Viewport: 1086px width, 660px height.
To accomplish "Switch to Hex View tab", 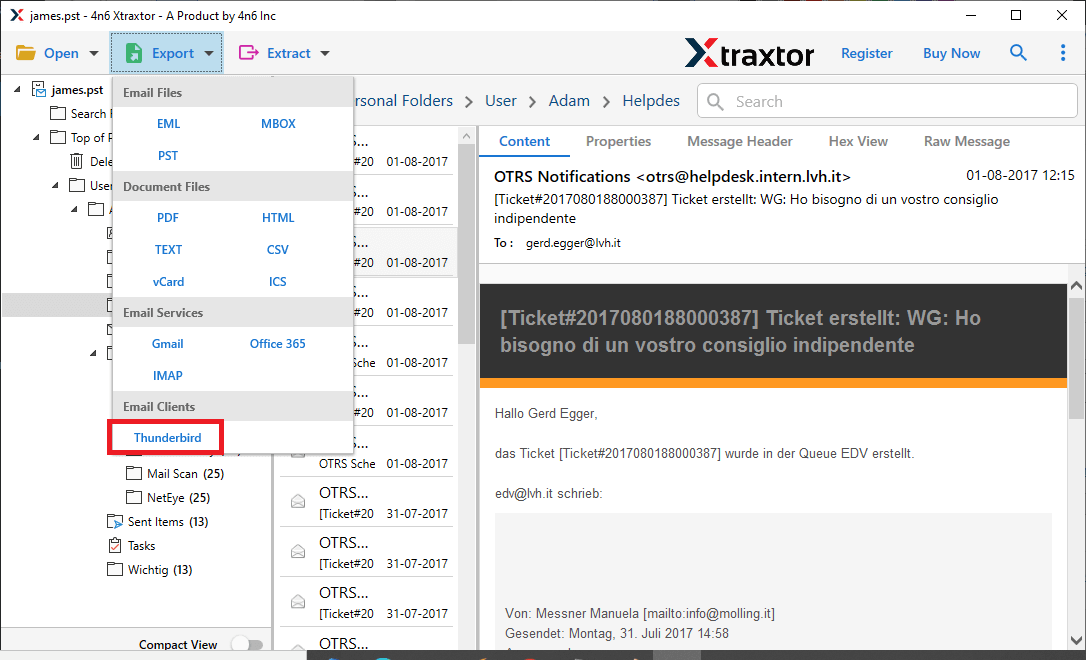I will [x=858, y=141].
